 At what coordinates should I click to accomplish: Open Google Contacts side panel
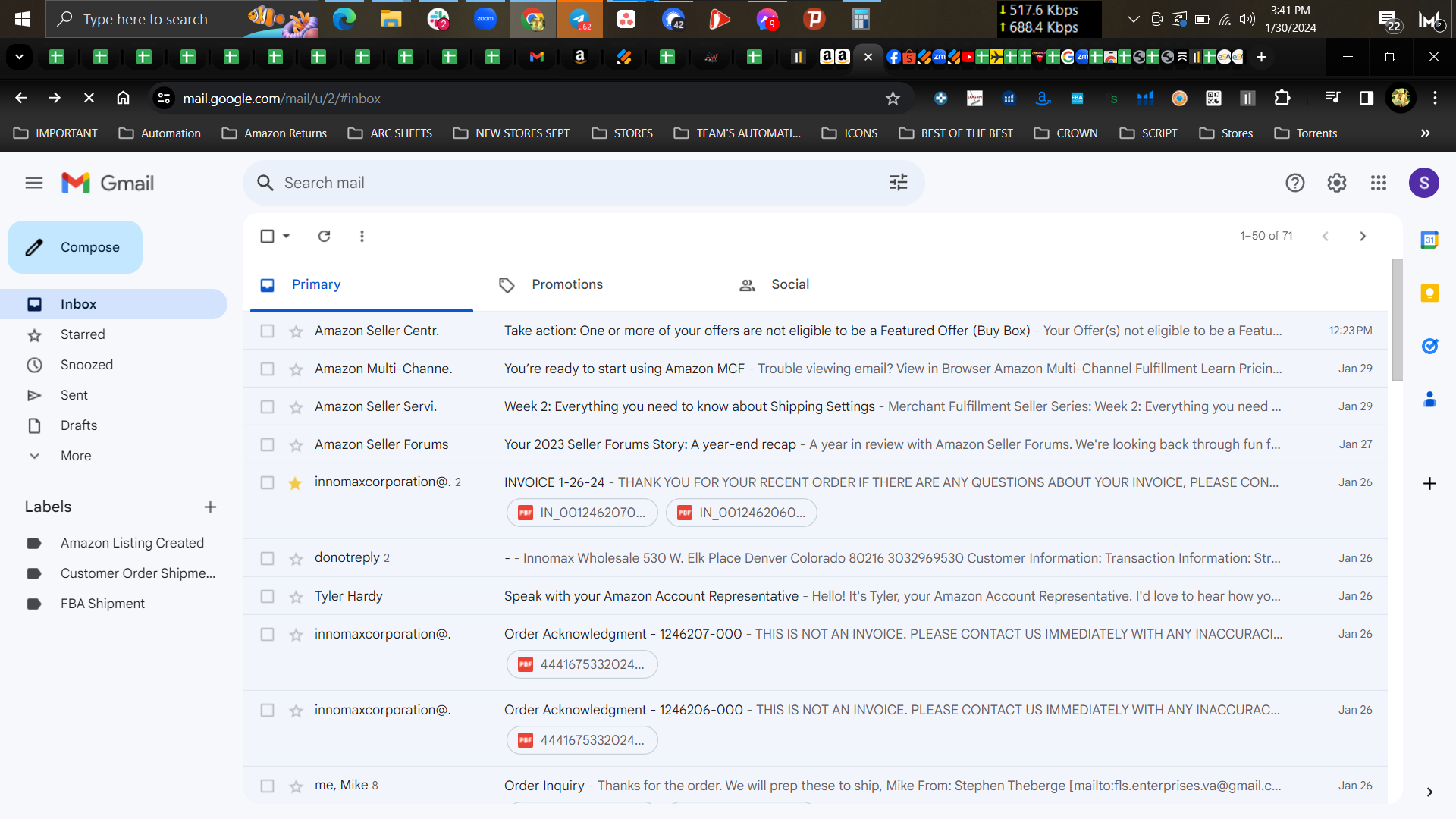[1429, 399]
